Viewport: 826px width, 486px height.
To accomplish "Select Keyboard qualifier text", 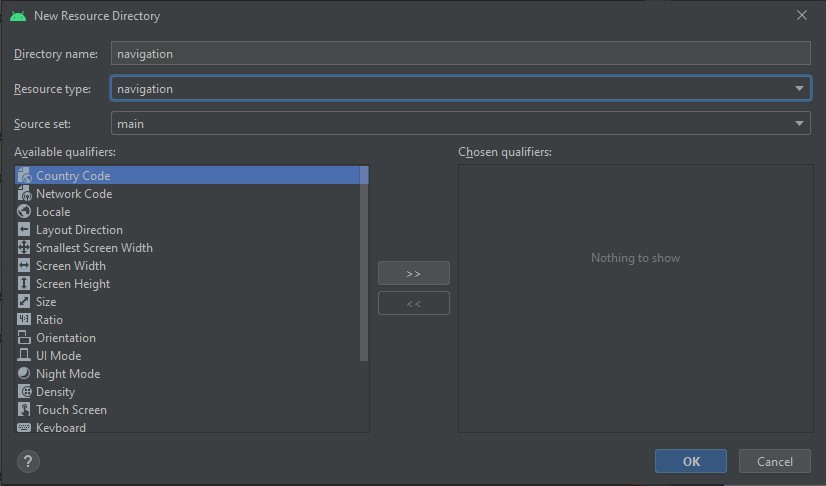I will 61,428.
